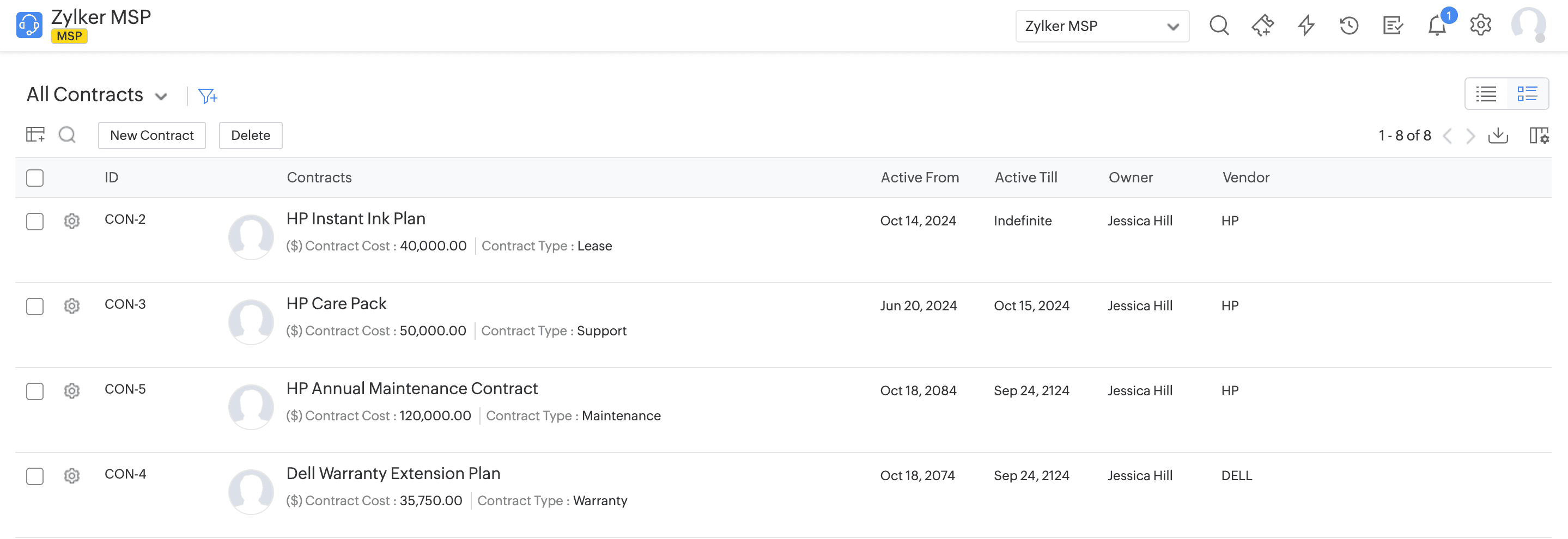
Task: Open the setup gear icon in header
Action: pyautogui.click(x=1480, y=26)
